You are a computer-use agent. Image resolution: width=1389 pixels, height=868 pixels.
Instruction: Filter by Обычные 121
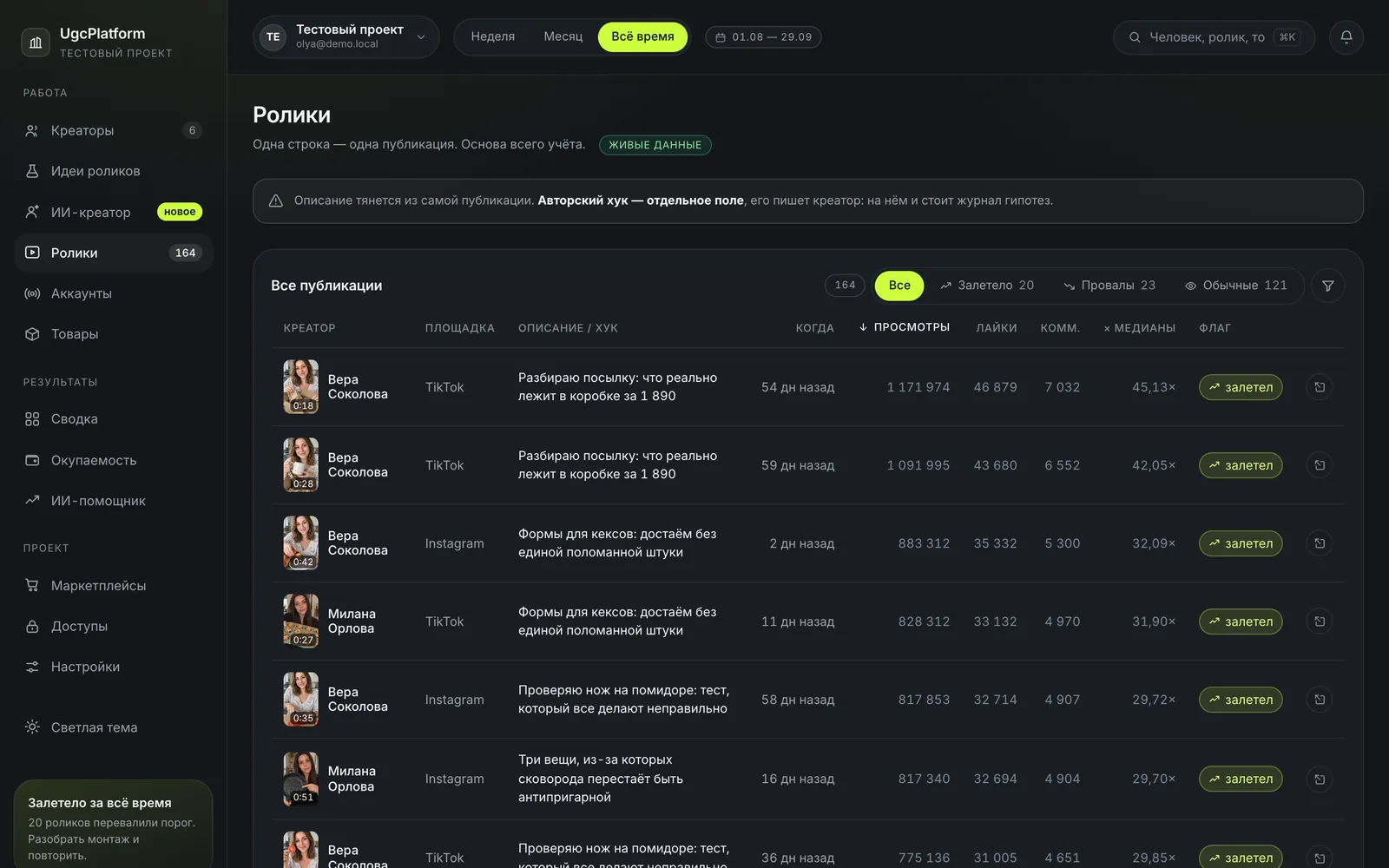(x=1236, y=286)
